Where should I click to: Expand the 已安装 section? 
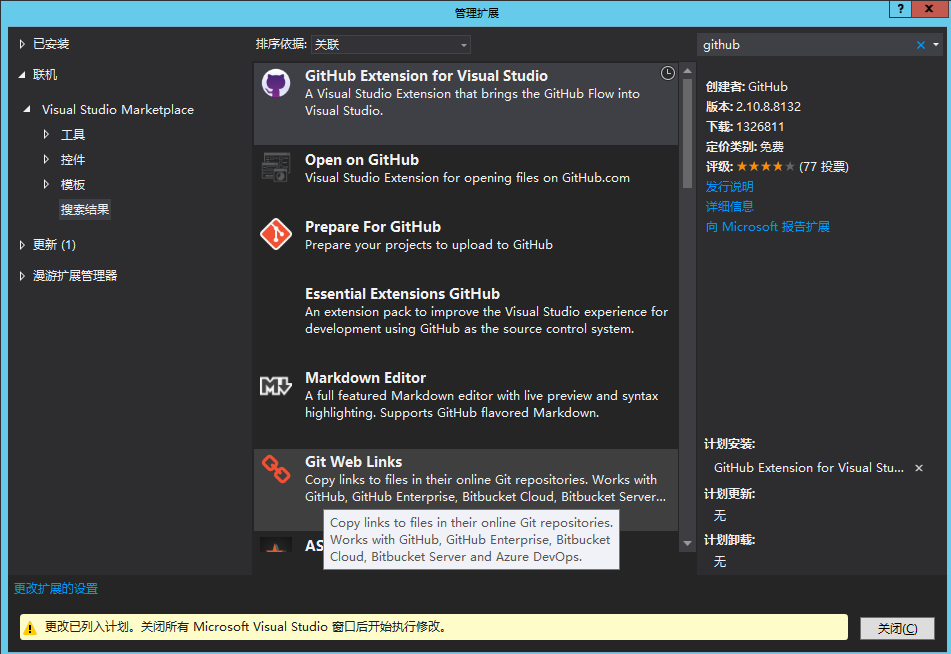pyautogui.click(x=22, y=44)
